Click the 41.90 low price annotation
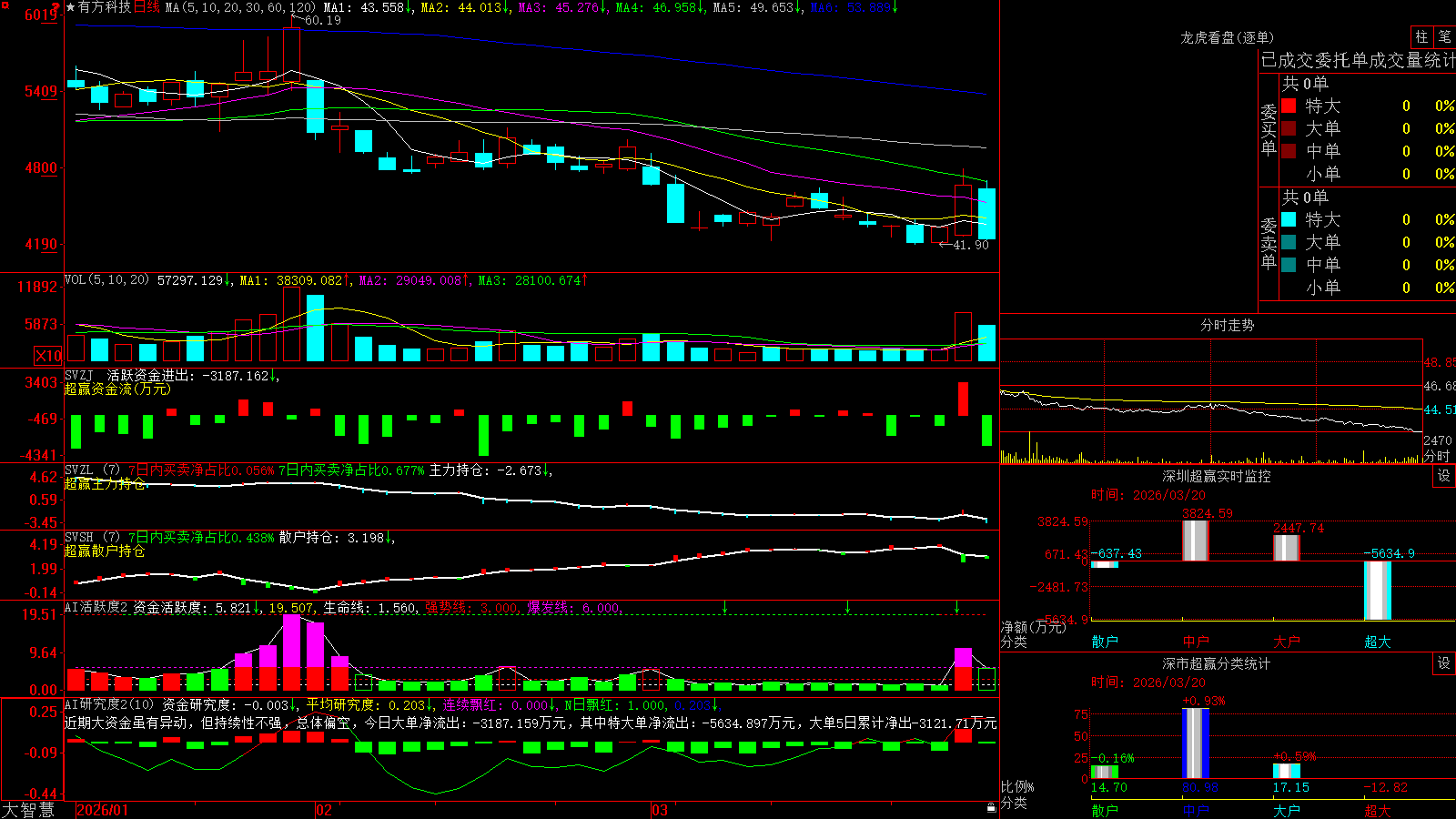 tap(970, 245)
